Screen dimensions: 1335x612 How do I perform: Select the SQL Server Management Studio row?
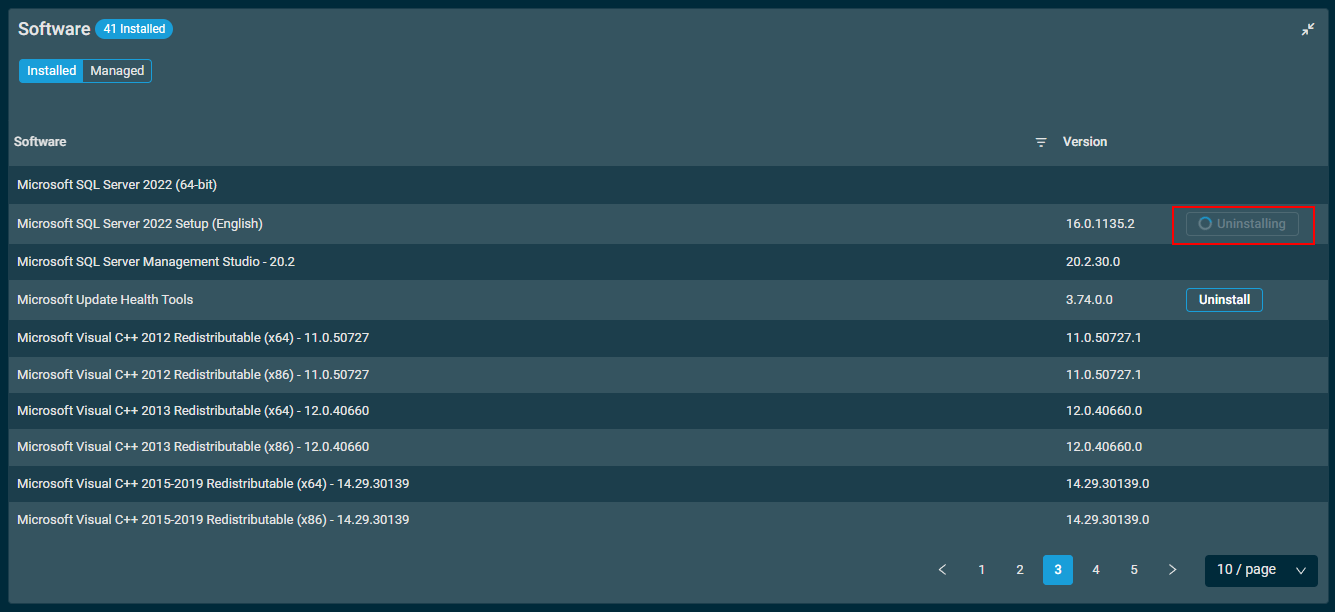[x=156, y=262]
